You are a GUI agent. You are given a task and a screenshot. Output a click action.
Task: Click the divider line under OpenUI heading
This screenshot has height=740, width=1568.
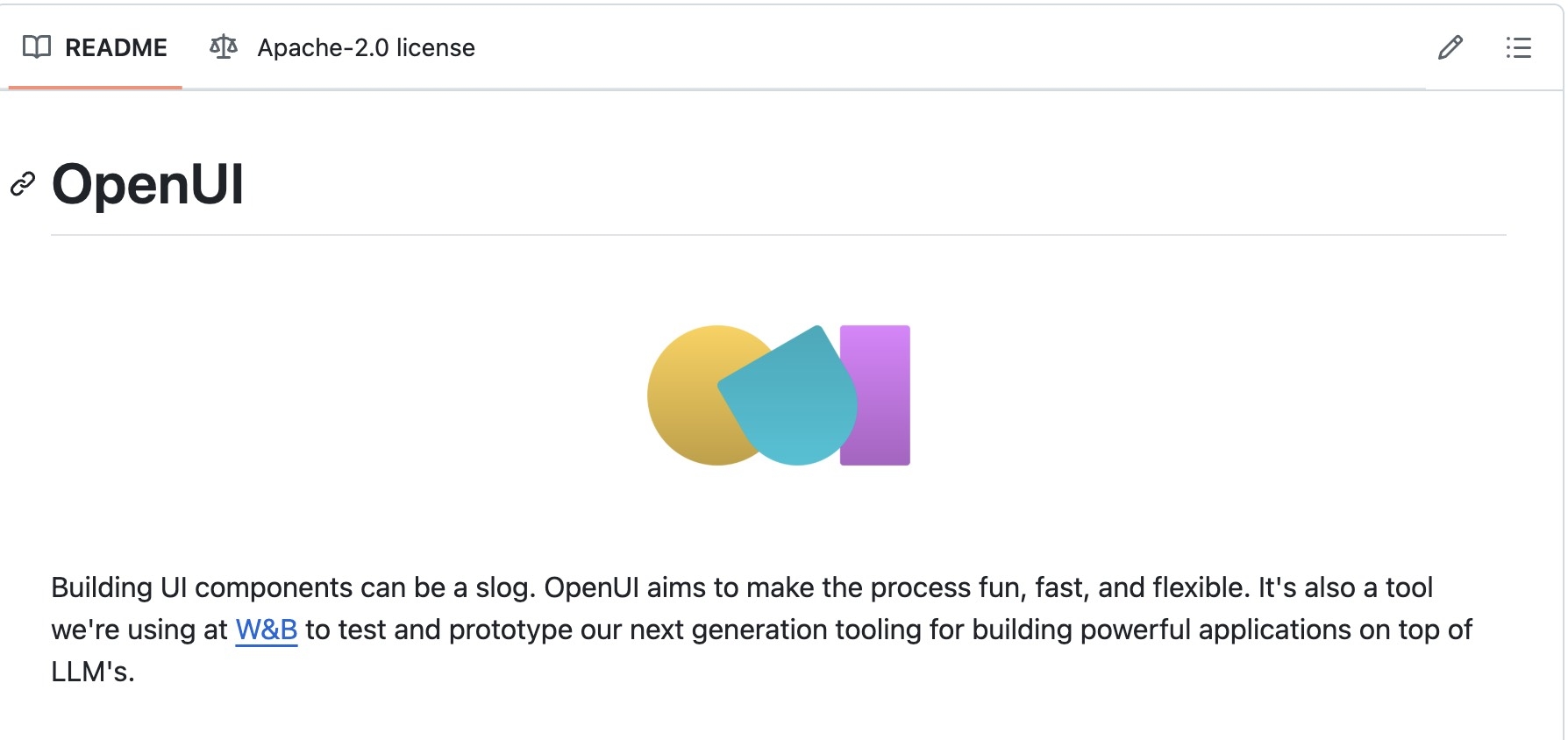point(779,235)
